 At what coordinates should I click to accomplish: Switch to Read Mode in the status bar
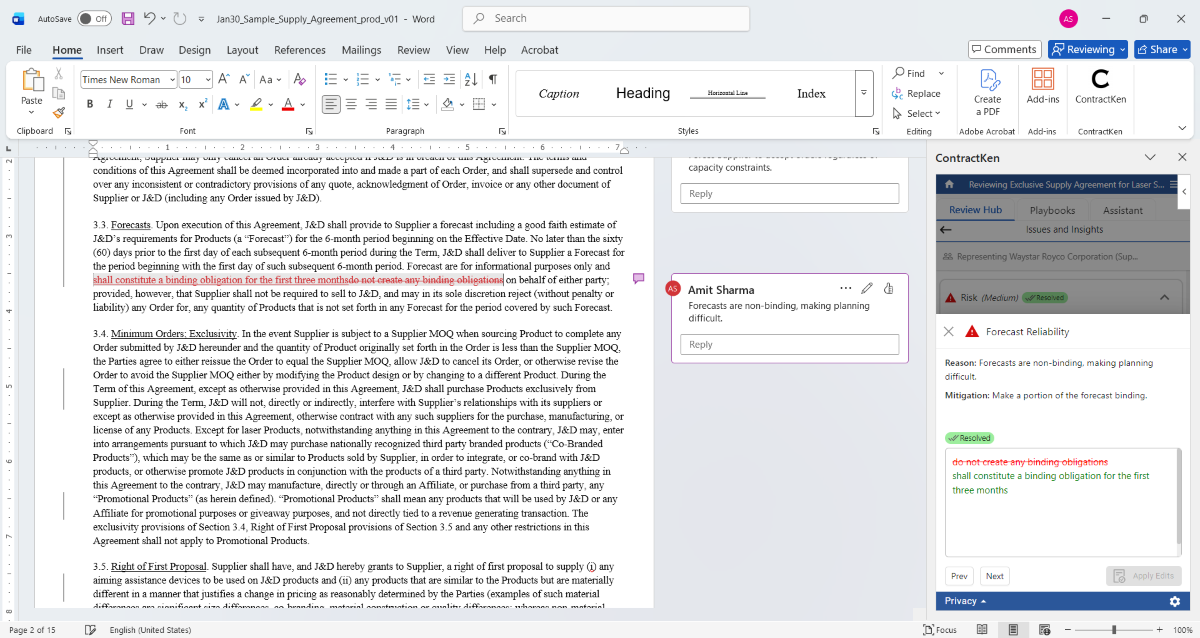(981, 628)
